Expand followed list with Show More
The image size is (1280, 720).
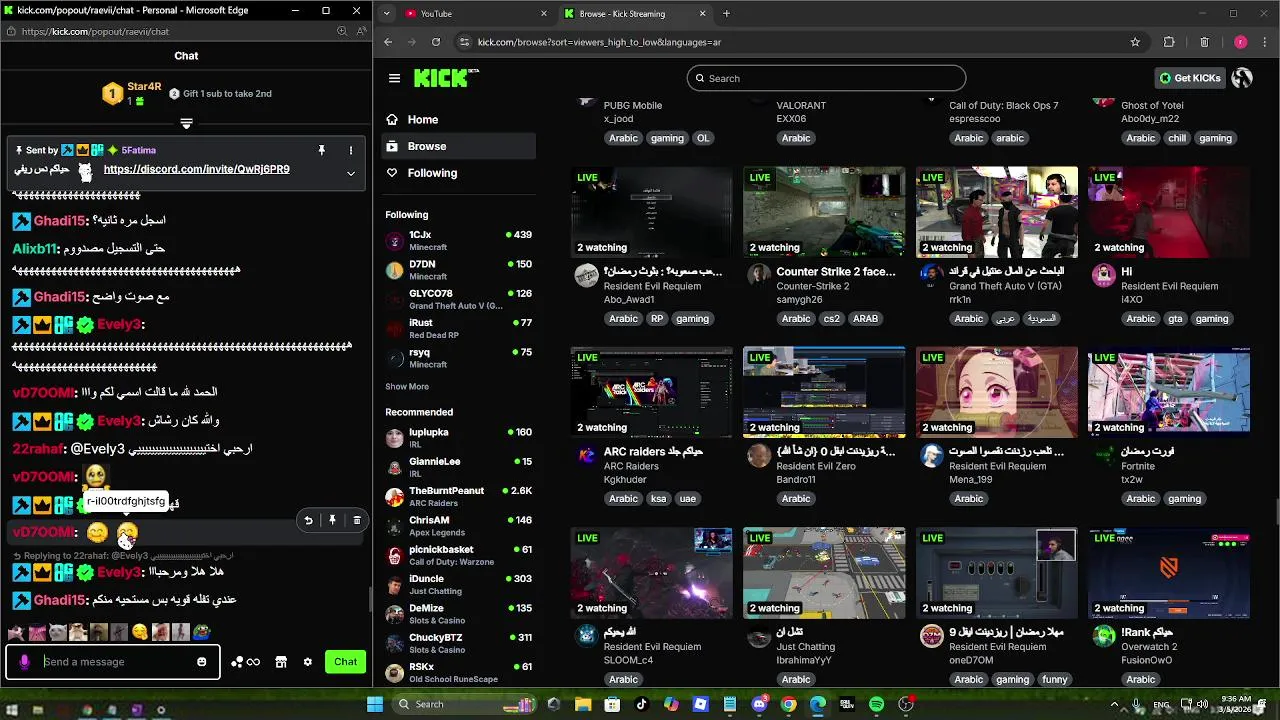407,386
